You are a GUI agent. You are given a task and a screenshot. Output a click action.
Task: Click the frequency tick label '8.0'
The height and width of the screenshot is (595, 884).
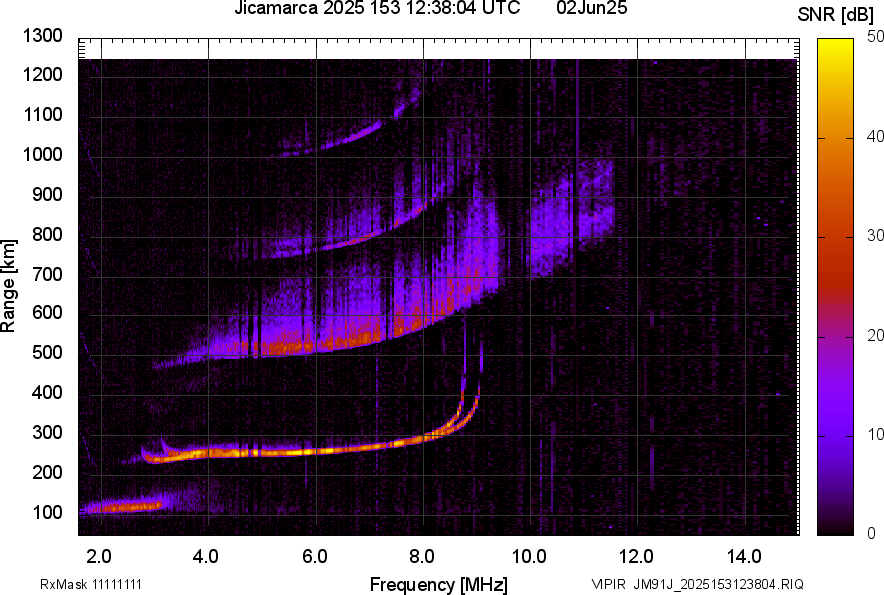click(422, 557)
